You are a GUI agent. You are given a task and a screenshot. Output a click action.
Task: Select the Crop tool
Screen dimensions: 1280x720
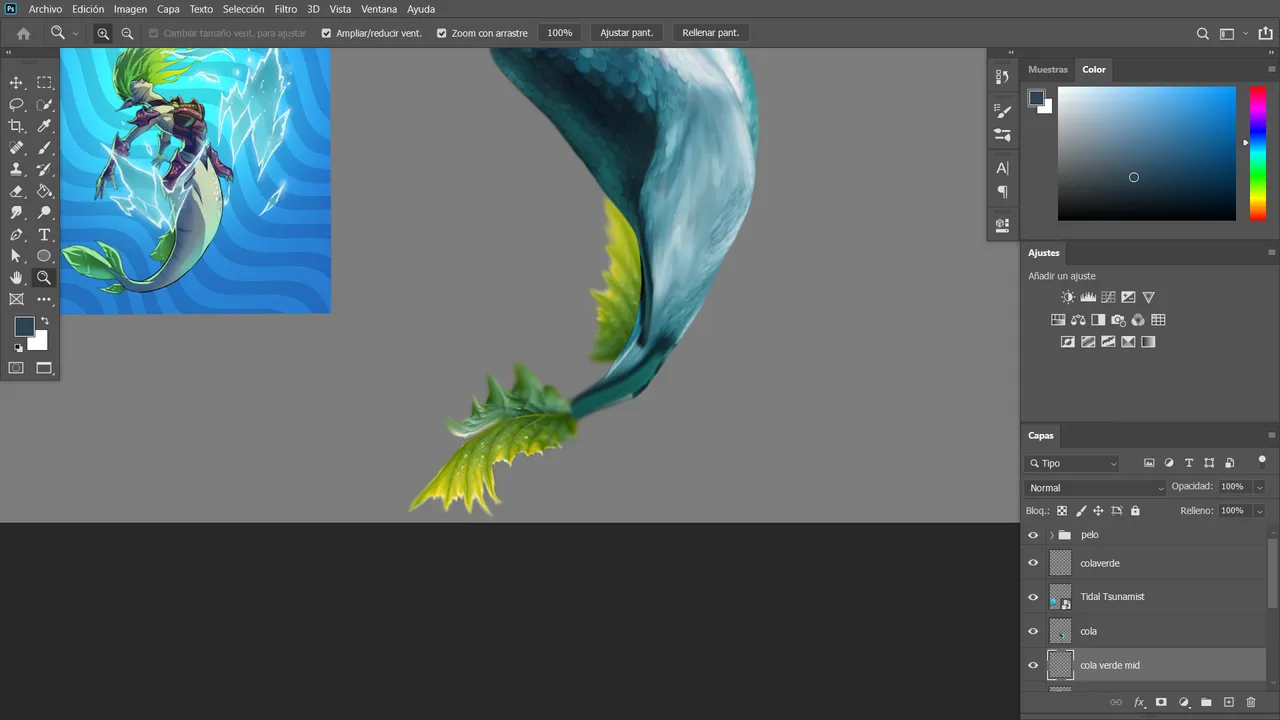pyautogui.click(x=16, y=126)
